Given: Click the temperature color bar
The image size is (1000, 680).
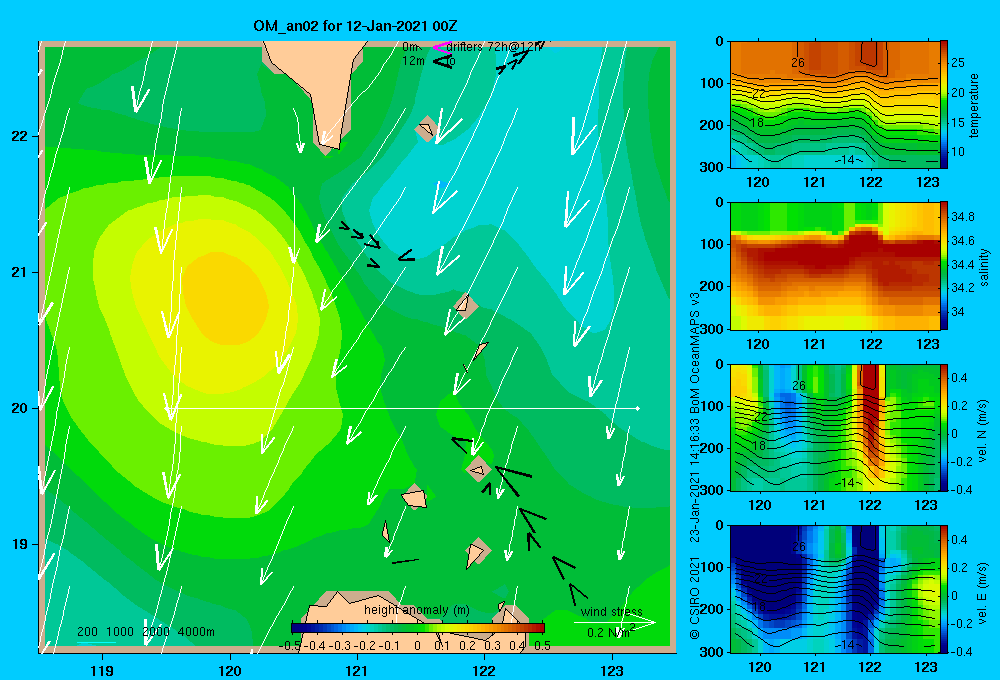Looking at the screenshot, I should pos(944,105).
